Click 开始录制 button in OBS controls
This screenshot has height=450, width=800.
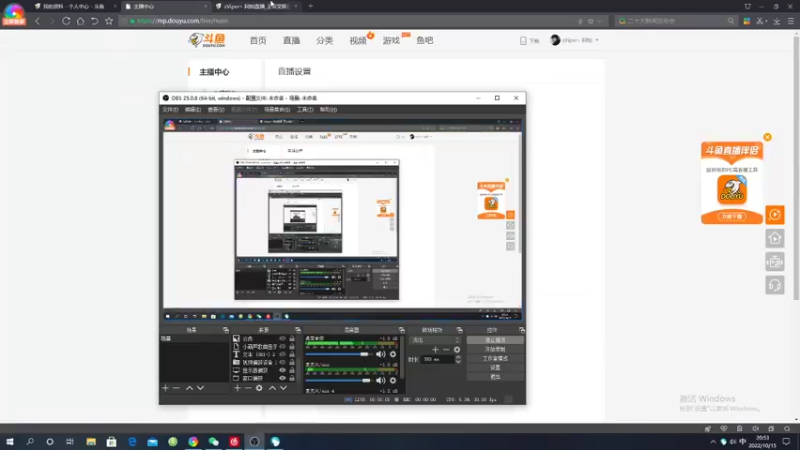point(495,349)
